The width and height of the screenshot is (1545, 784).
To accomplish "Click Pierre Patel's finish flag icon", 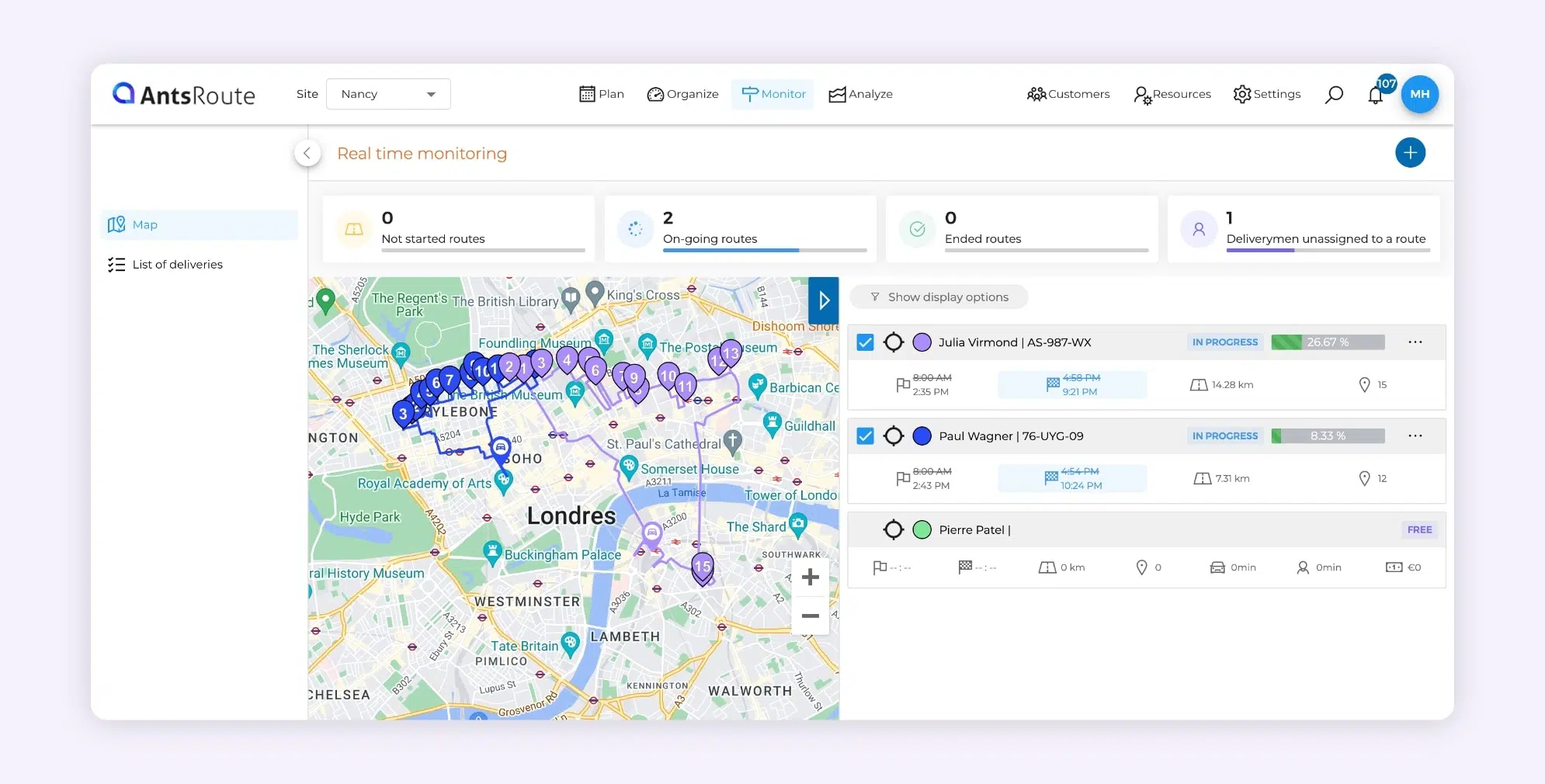I will (x=965, y=567).
